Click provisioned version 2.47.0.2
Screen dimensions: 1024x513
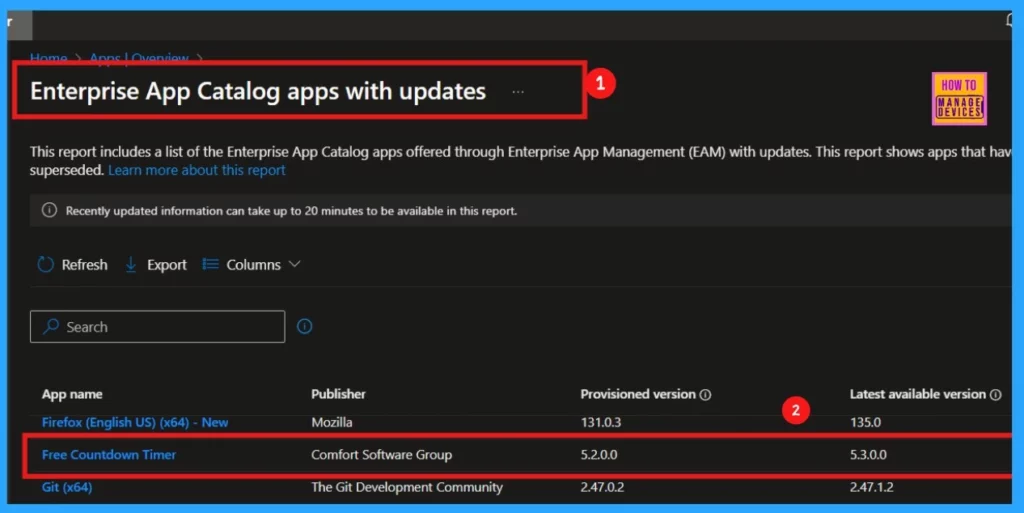[x=602, y=487]
